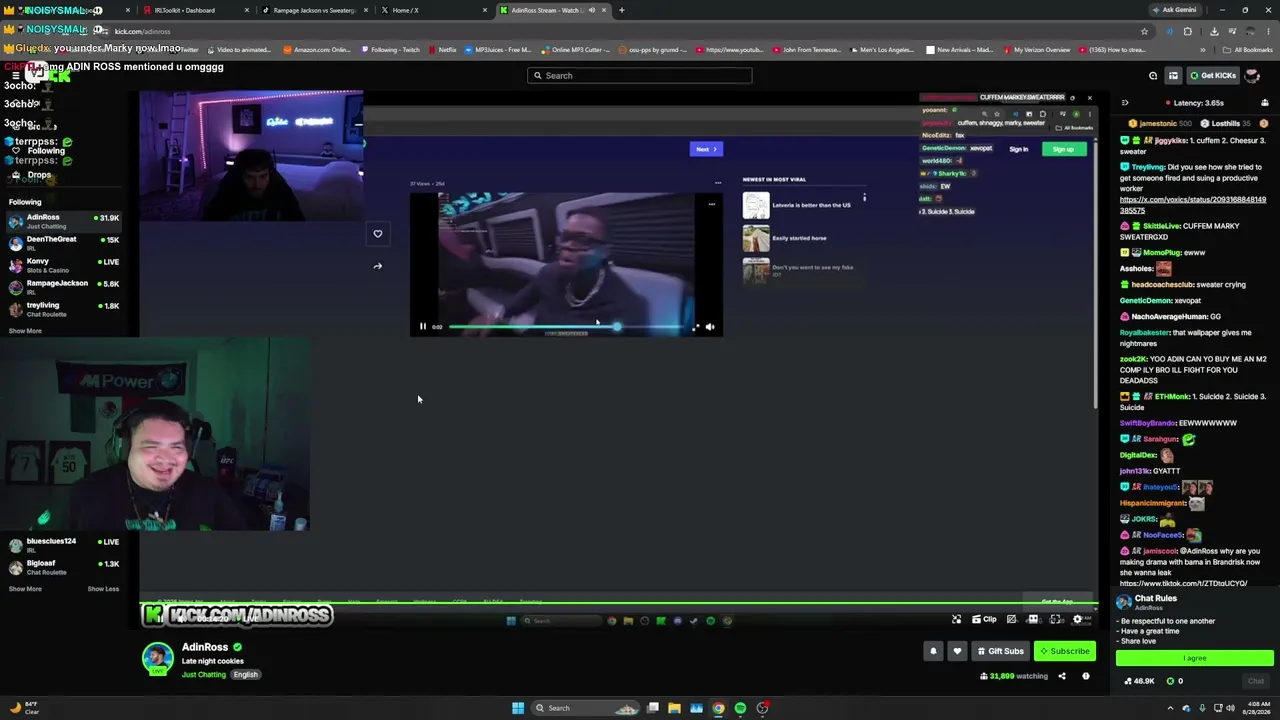Open the Chrome three-dot menu
Viewport: 1280px width, 720px height.
coord(1268,31)
